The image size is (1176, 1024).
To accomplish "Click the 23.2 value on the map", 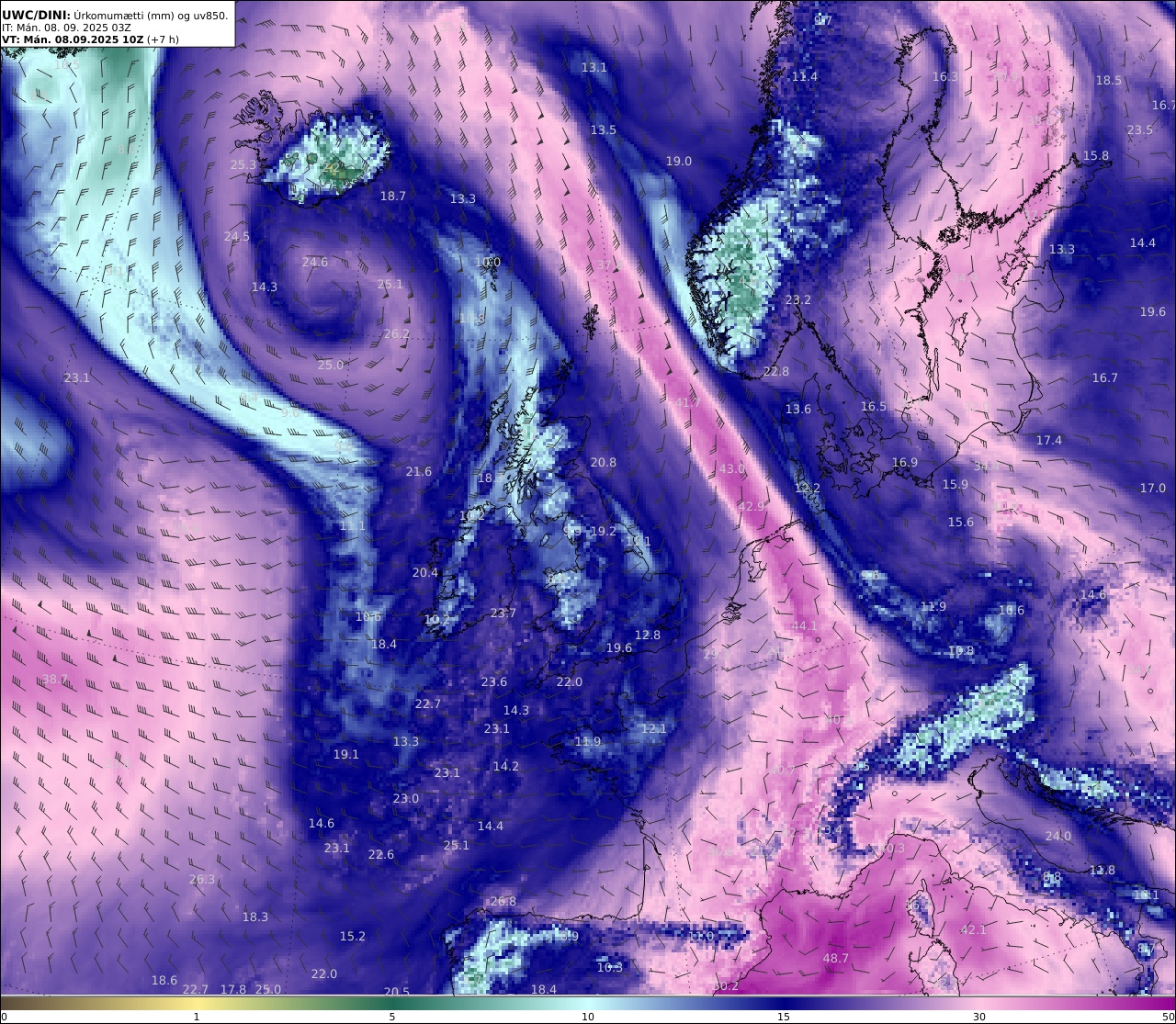I will pyautogui.click(x=798, y=299).
